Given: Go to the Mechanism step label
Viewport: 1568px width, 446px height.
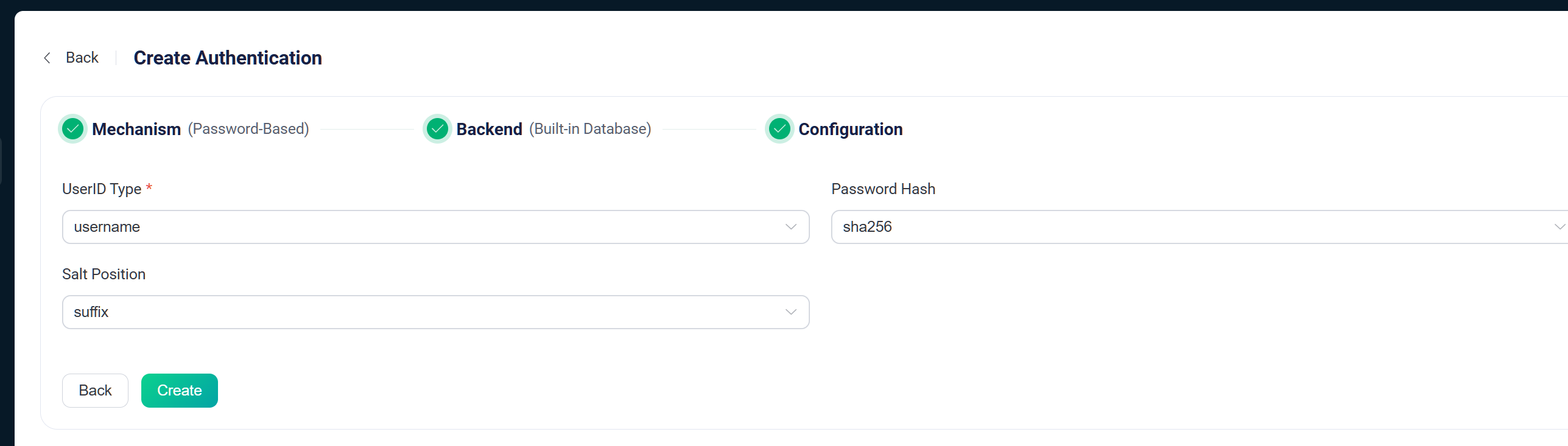Looking at the screenshot, I should [x=136, y=129].
